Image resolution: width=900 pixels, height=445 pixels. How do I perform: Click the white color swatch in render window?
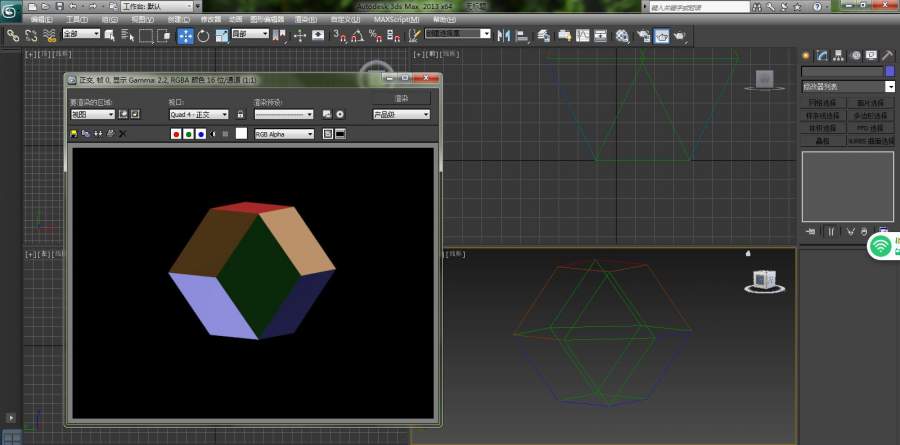[241, 133]
